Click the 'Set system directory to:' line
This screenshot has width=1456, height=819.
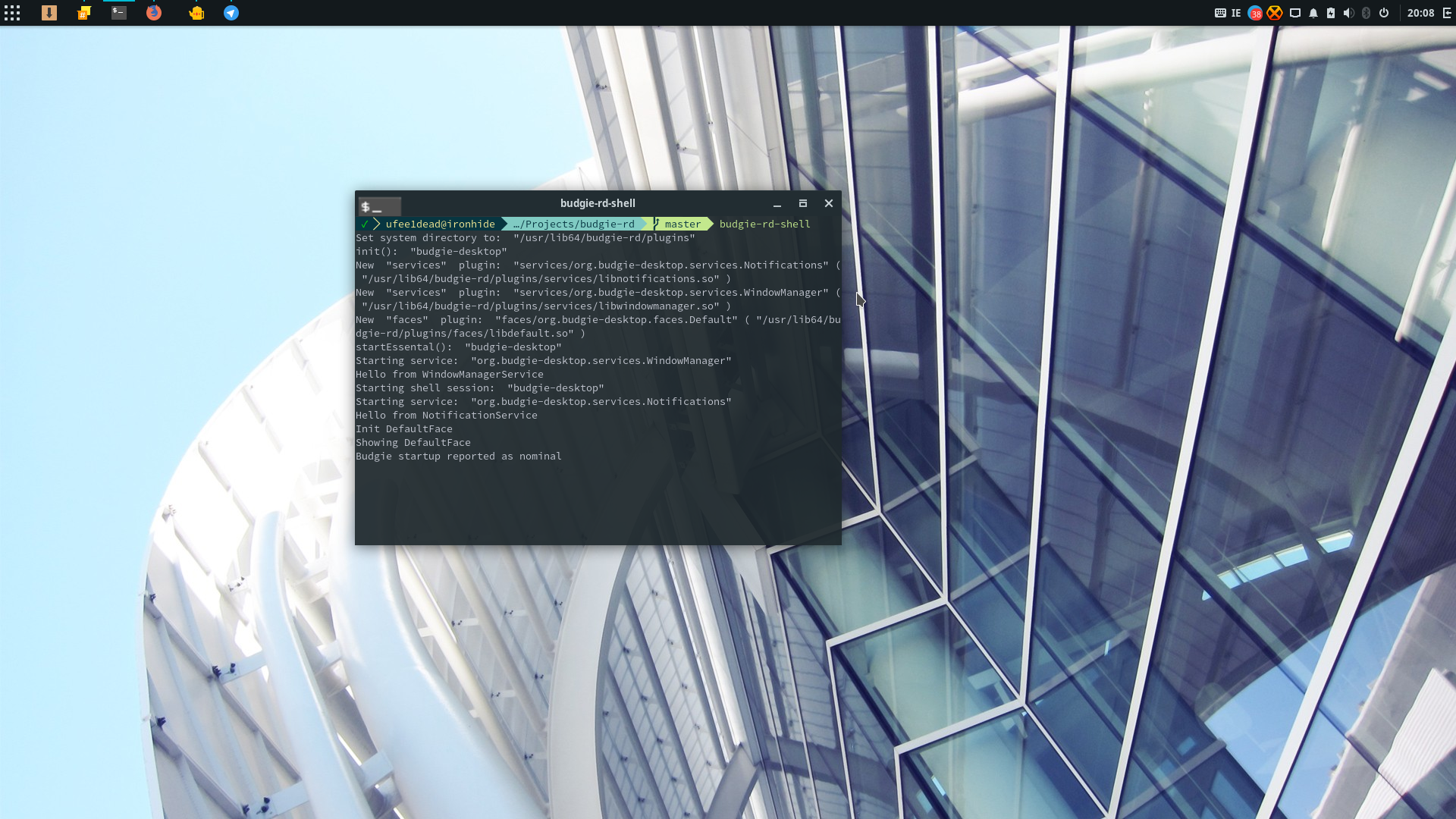point(526,237)
